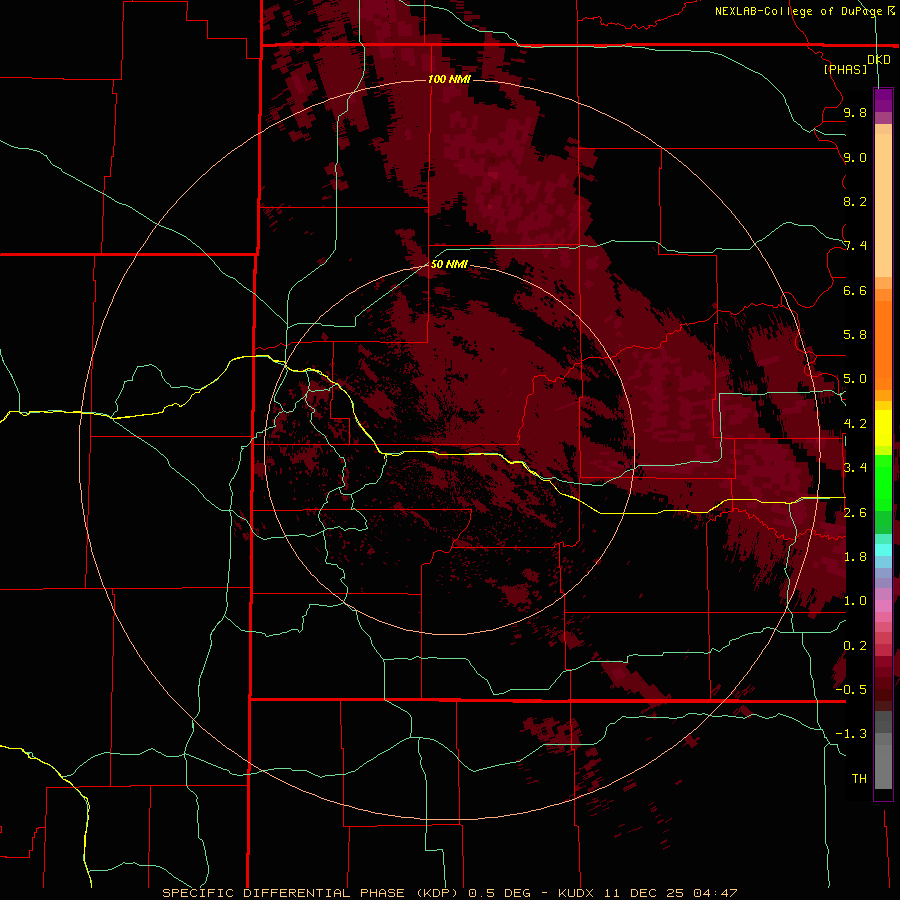This screenshot has height=900, width=900.
Task: Click the 11 DEC 25 04:47 timestamp
Action: [671, 893]
